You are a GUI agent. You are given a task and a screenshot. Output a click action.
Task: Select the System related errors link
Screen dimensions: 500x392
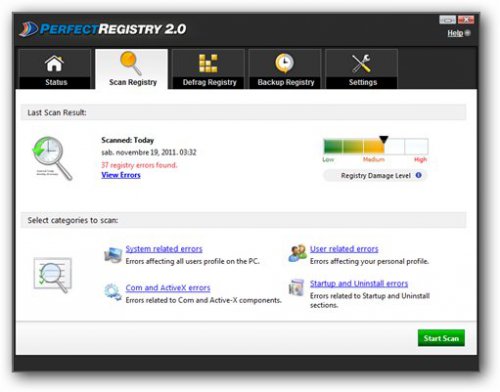coord(164,249)
